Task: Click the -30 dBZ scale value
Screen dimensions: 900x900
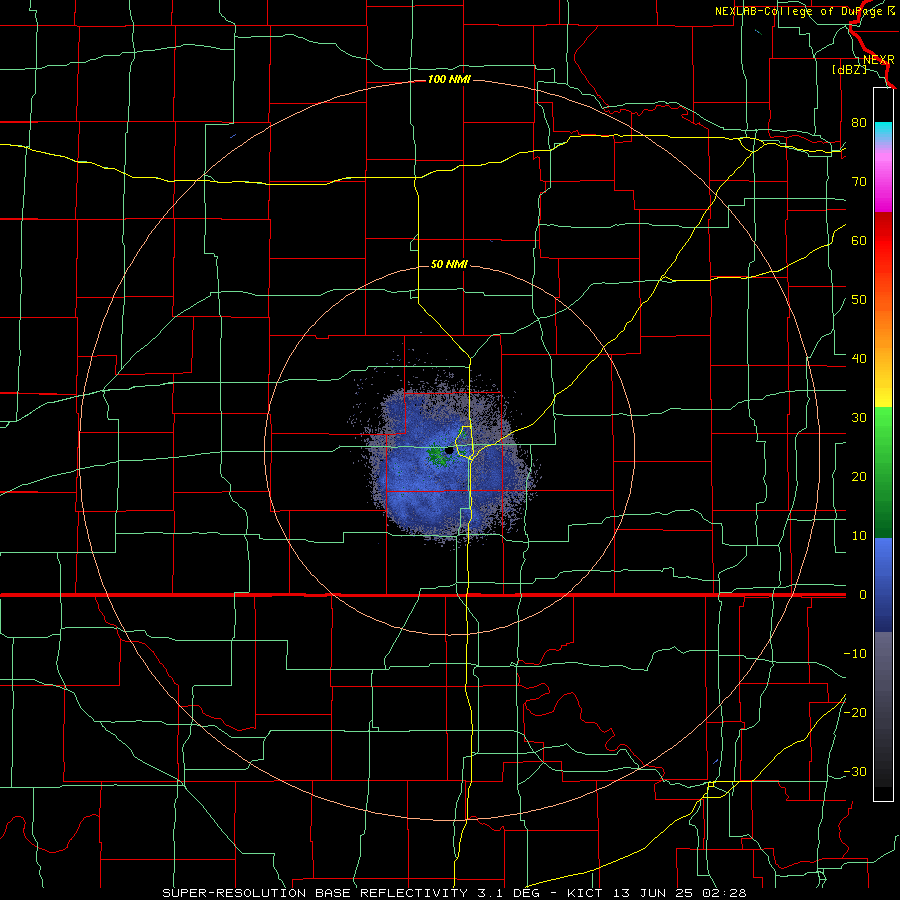Action: click(x=855, y=771)
